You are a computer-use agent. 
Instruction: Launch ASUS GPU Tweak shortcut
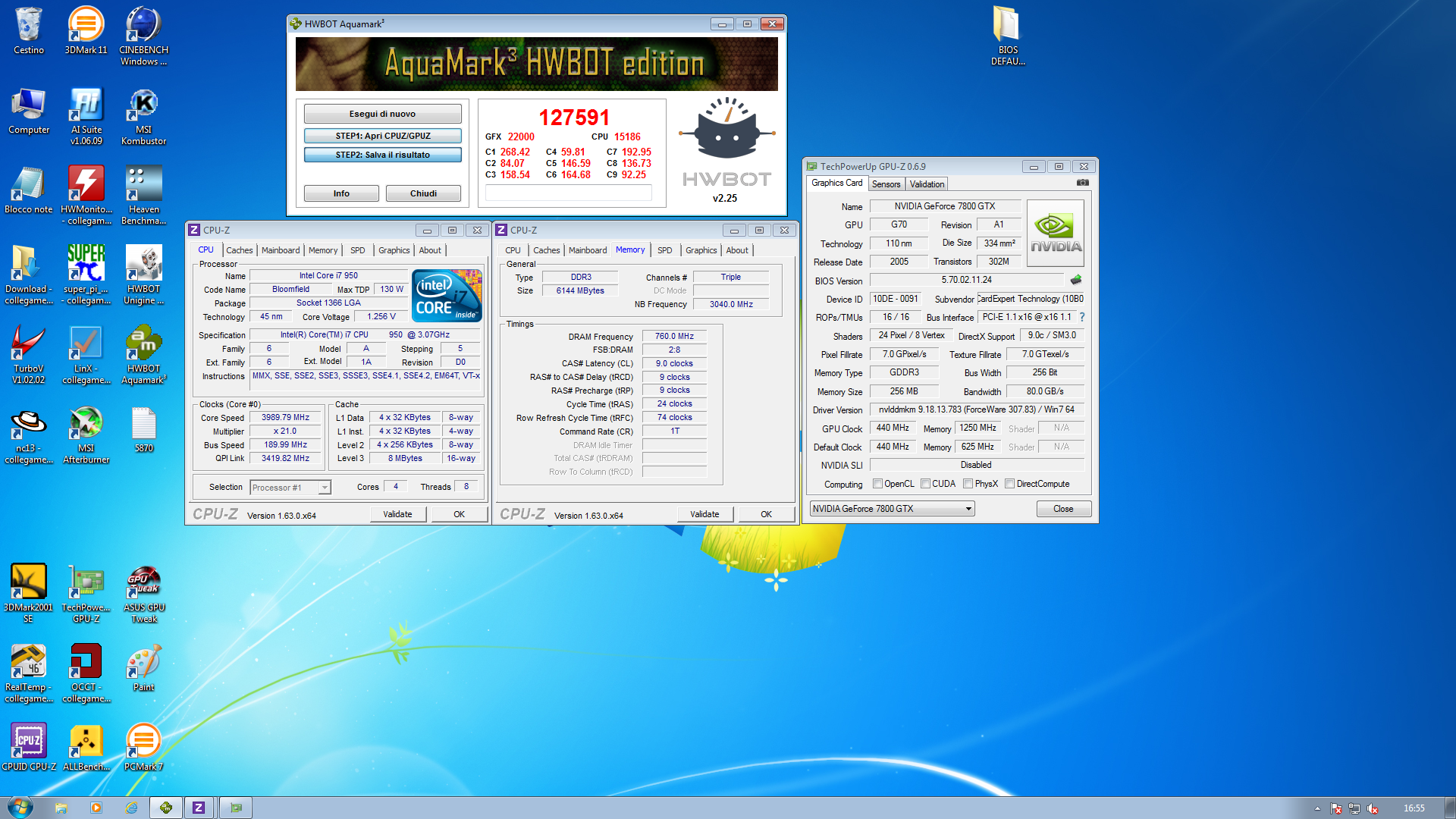(143, 593)
